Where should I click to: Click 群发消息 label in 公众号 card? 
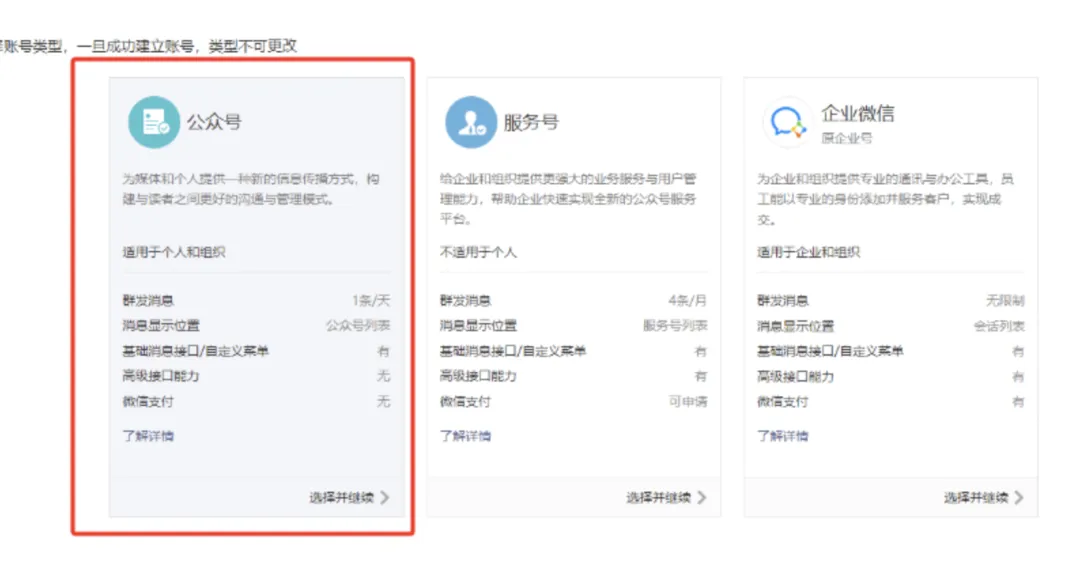click(x=148, y=300)
